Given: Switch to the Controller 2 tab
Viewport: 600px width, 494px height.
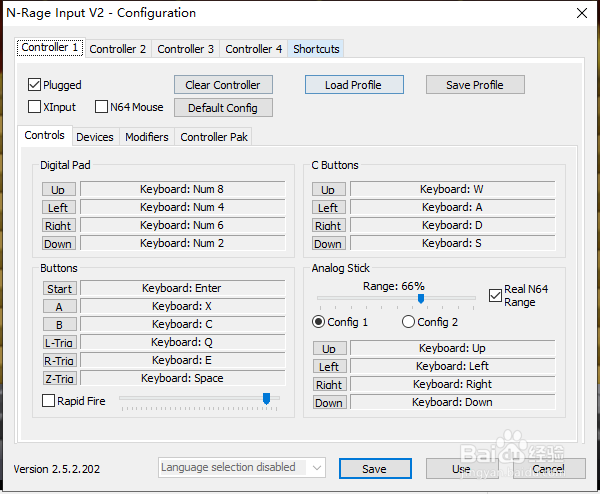Looking at the screenshot, I should pos(118,49).
